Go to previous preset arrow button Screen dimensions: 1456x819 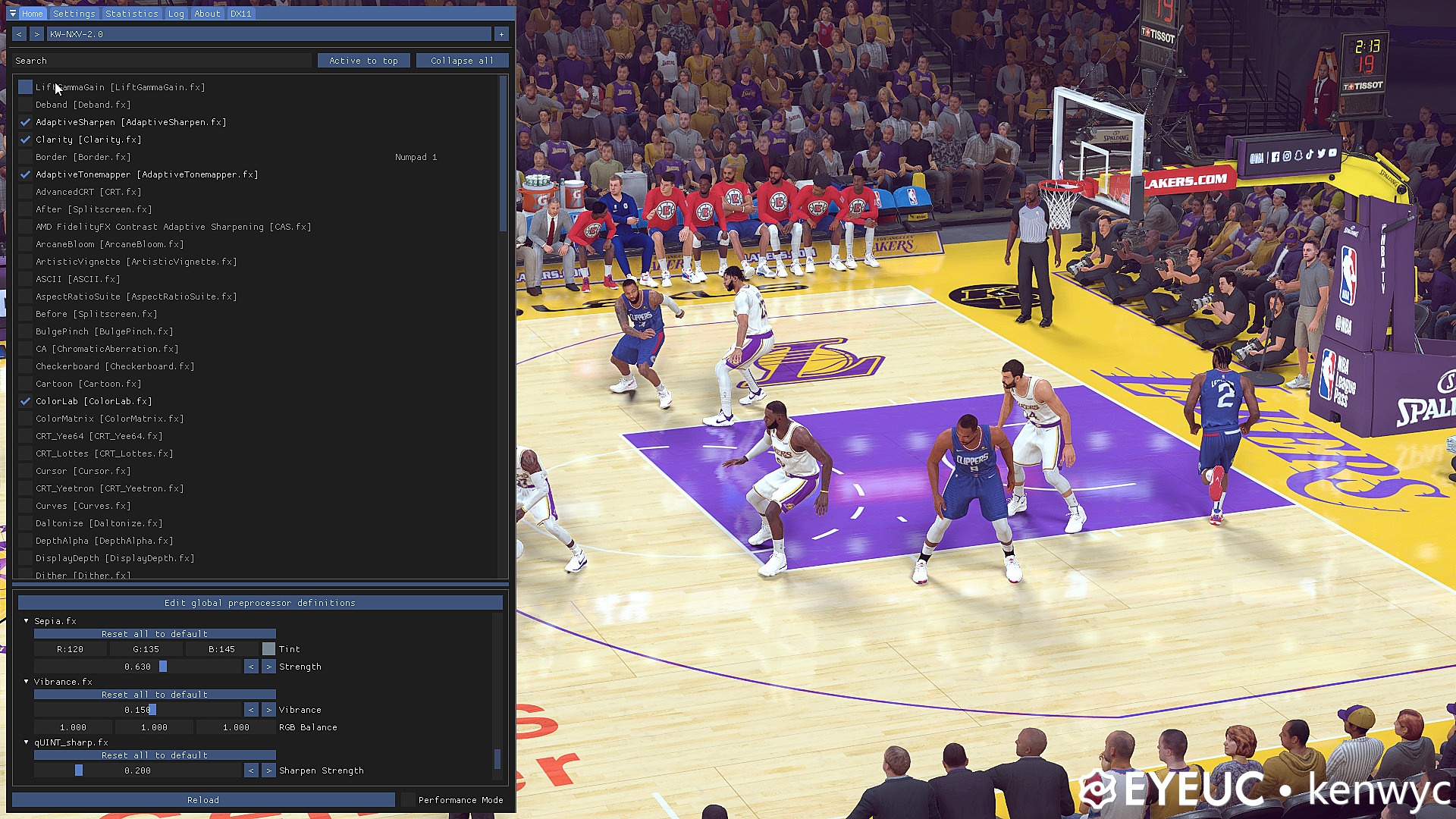point(20,34)
